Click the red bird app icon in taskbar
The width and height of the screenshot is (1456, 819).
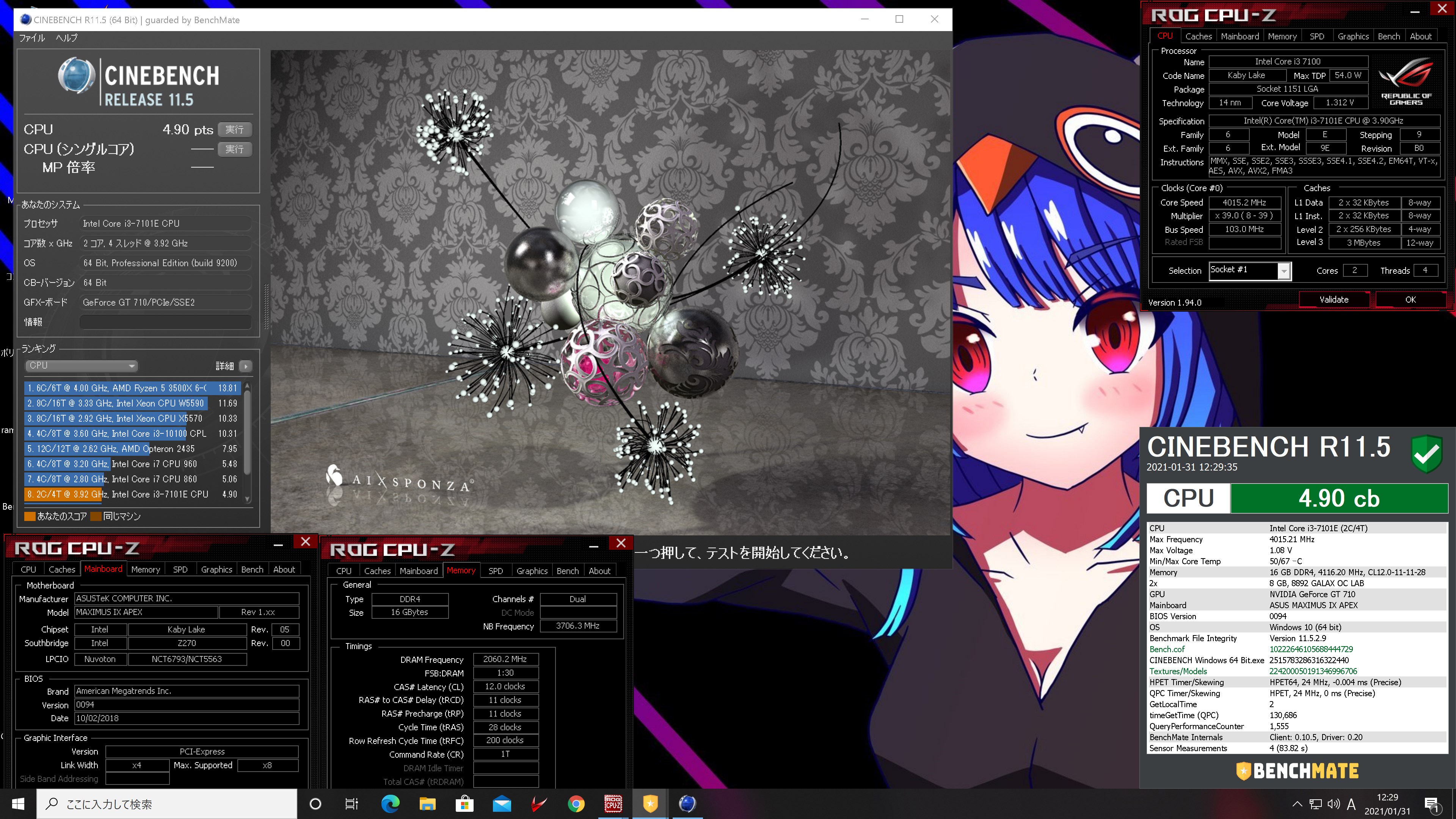[x=539, y=804]
